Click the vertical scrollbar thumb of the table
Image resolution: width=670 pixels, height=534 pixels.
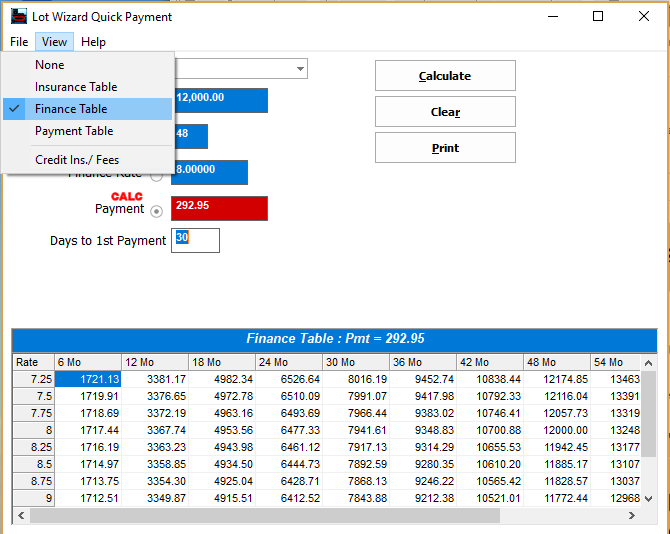click(x=648, y=414)
